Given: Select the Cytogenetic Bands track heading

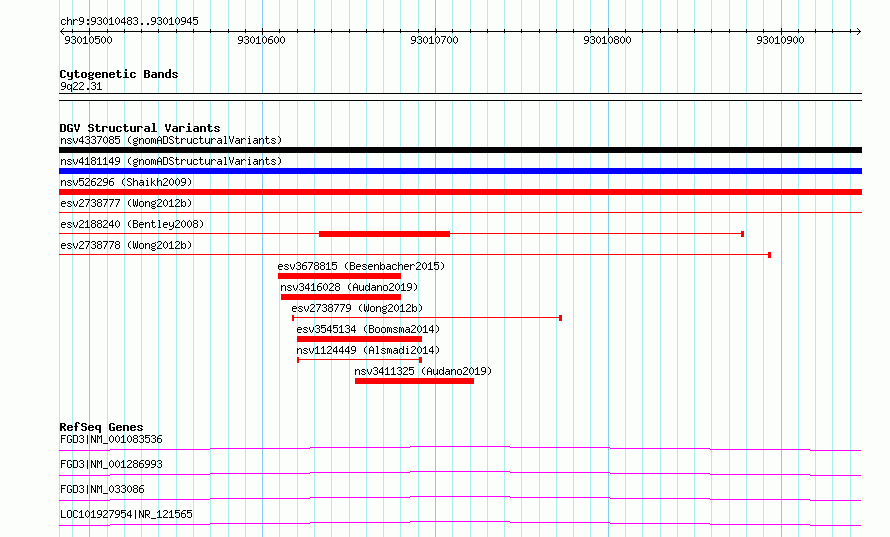Looking at the screenshot, I should coord(119,74).
